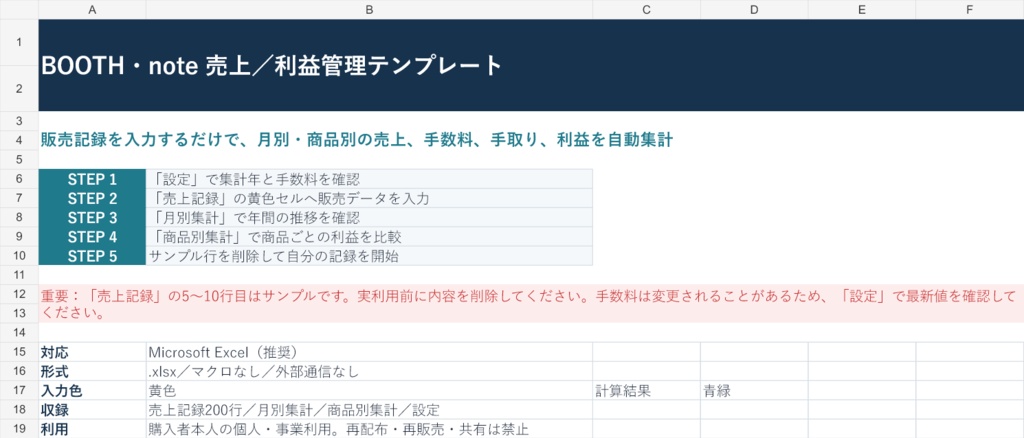
Task: Click the 'STEP 2' cell
Action: pos(92,198)
